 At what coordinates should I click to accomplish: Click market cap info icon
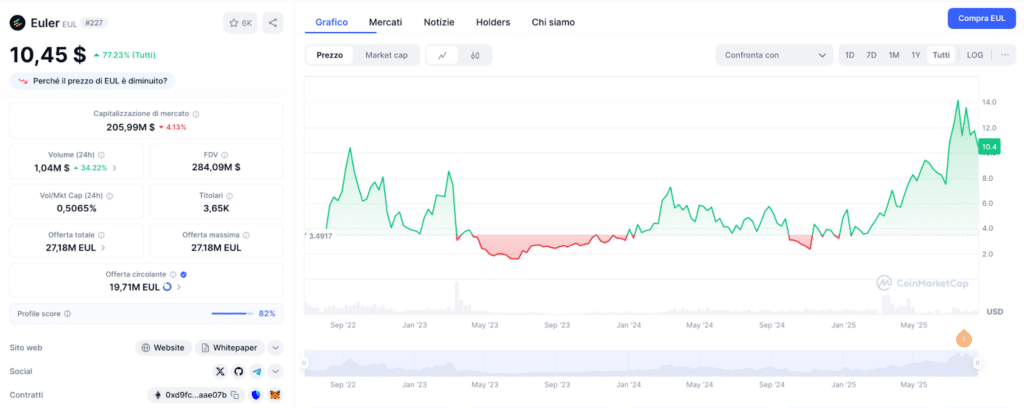pos(196,114)
